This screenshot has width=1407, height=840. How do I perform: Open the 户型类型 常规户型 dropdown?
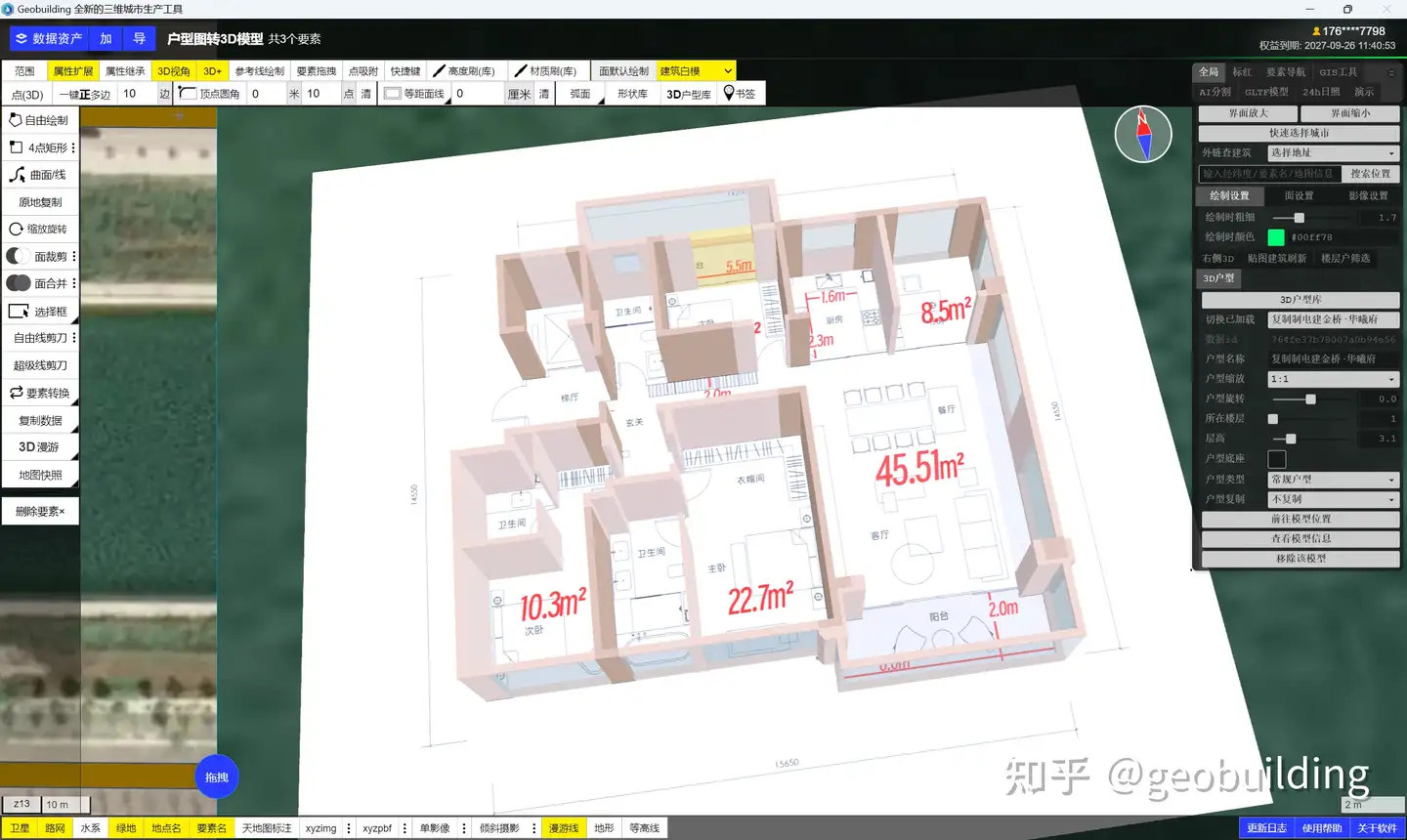click(x=1333, y=480)
